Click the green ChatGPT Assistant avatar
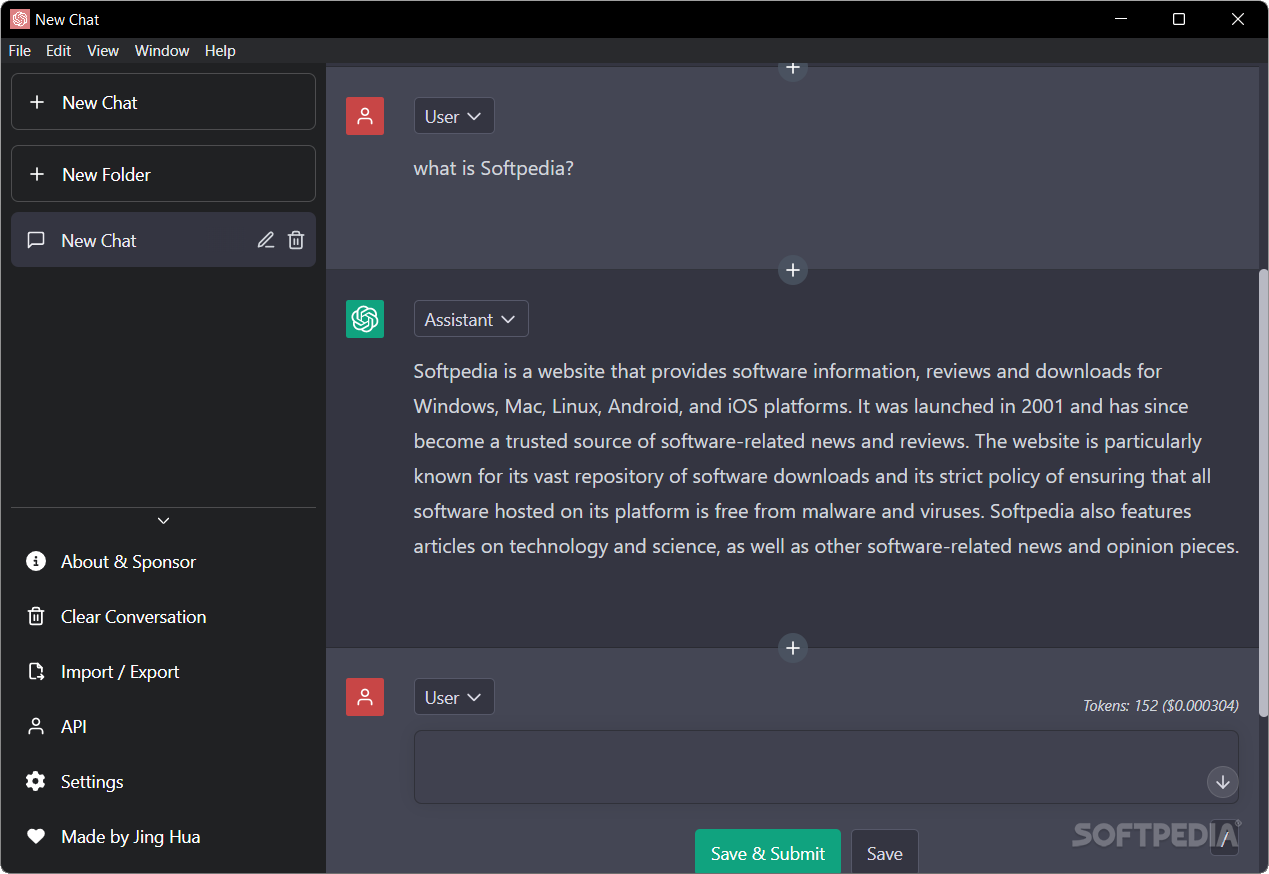This screenshot has width=1269, height=874. pyautogui.click(x=365, y=319)
